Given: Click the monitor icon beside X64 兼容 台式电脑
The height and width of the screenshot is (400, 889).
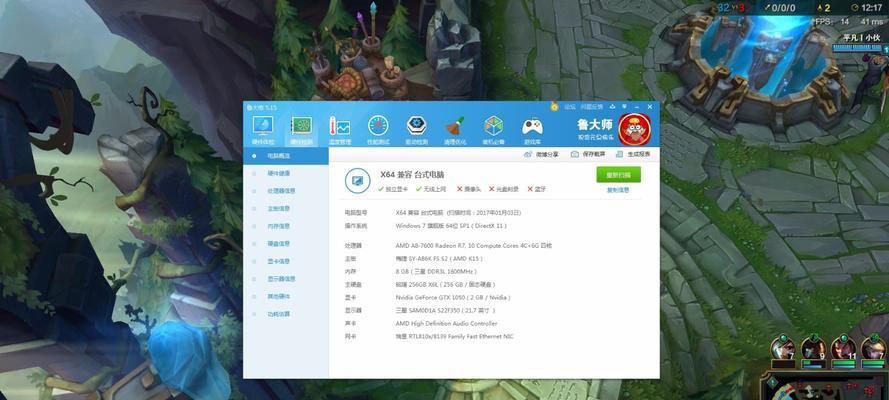Looking at the screenshot, I should [358, 181].
